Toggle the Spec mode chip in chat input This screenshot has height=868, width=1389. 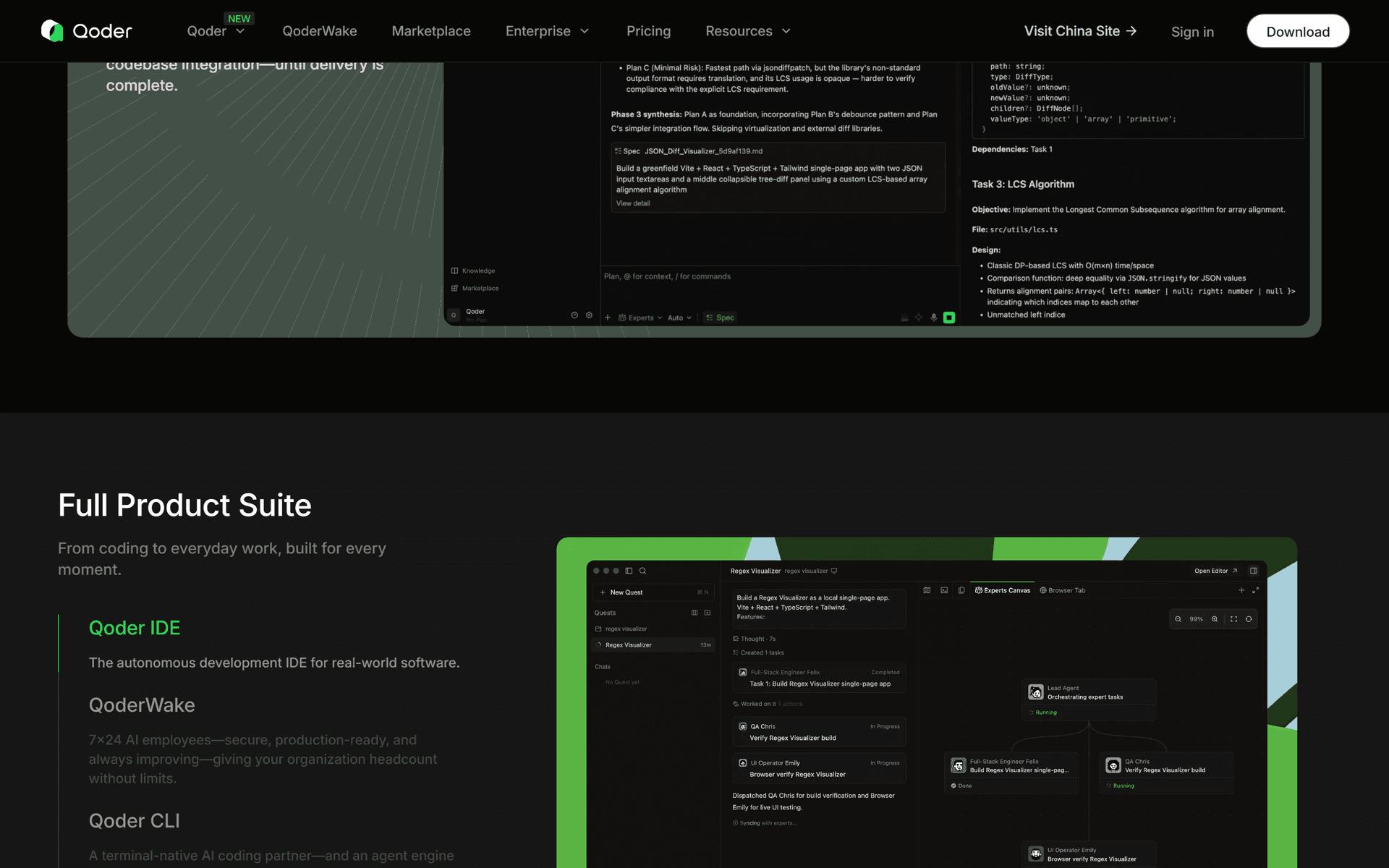click(721, 318)
